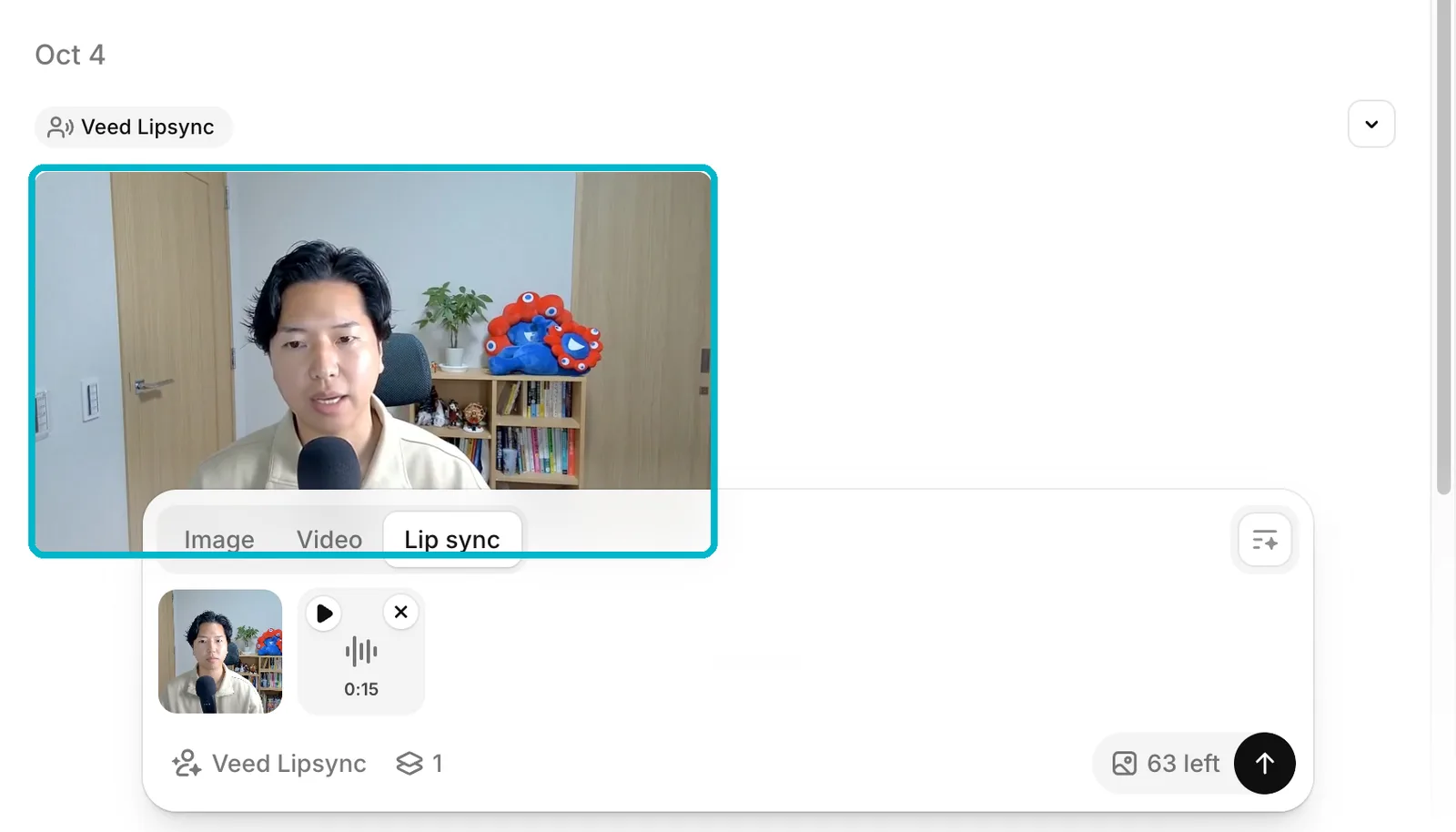The width and height of the screenshot is (1456, 832).
Task: Click the uploaded portrait image thumbnail
Action: pos(220,651)
